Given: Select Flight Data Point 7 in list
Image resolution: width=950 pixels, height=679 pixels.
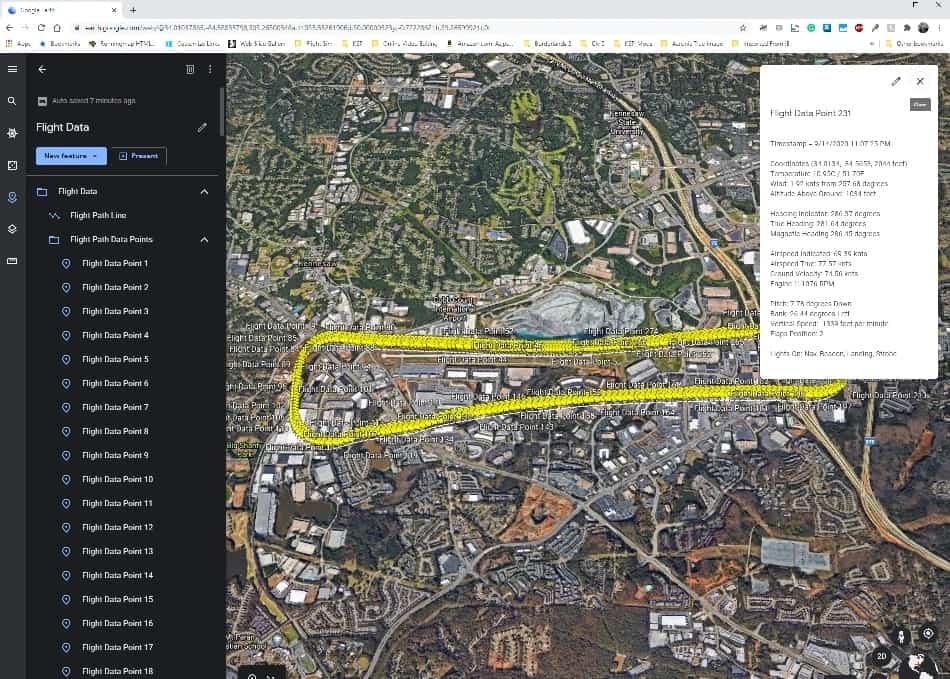Looking at the screenshot, I should [x=114, y=407].
